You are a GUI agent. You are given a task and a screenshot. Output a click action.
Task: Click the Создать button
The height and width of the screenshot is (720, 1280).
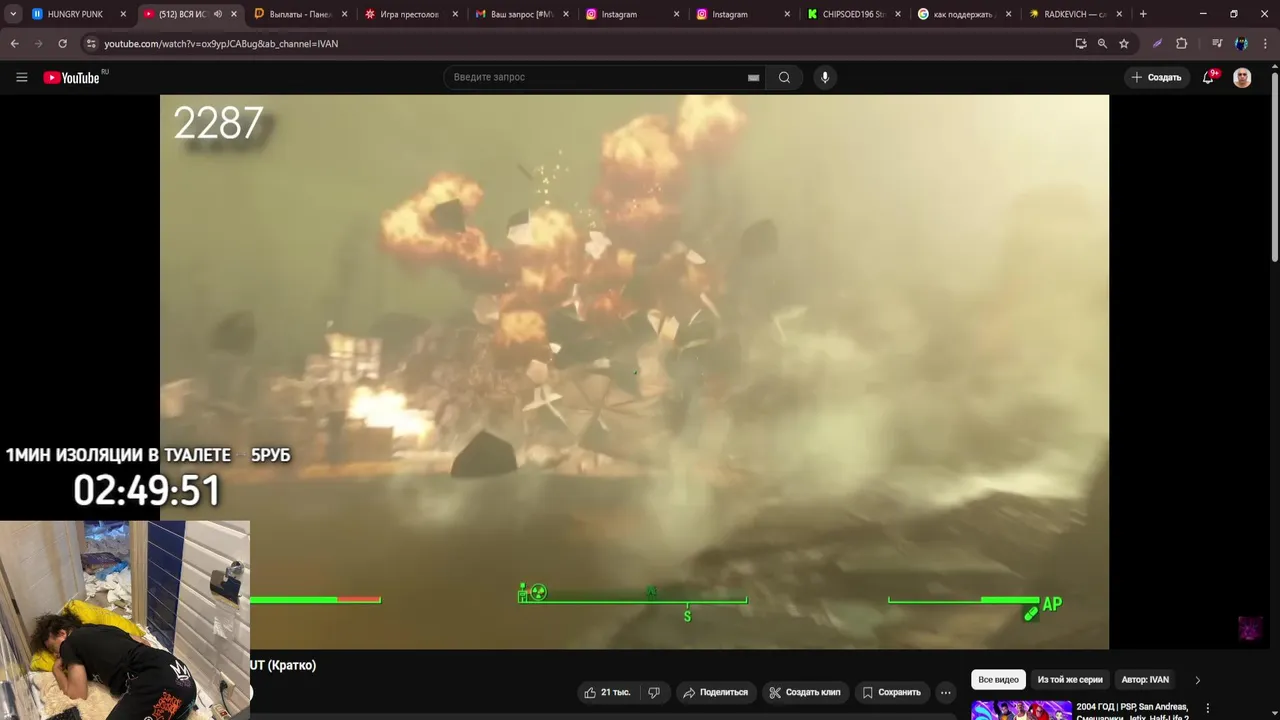click(1157, 77)
